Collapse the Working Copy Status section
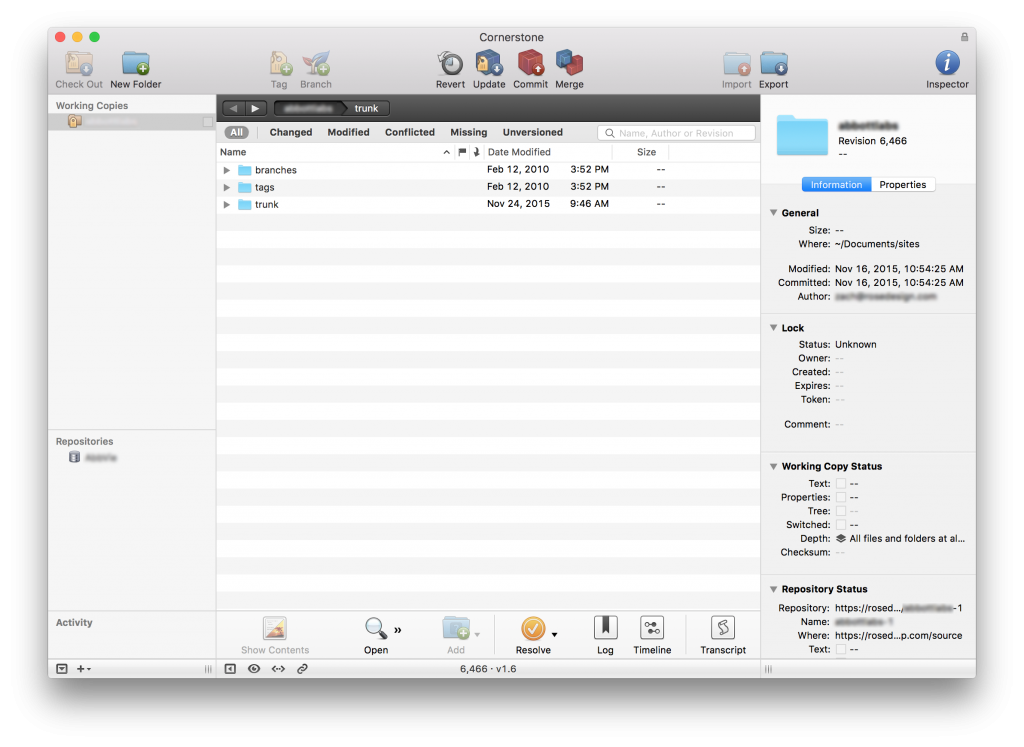Viewport: 1024px width, 747px height. tap(773, 466)
